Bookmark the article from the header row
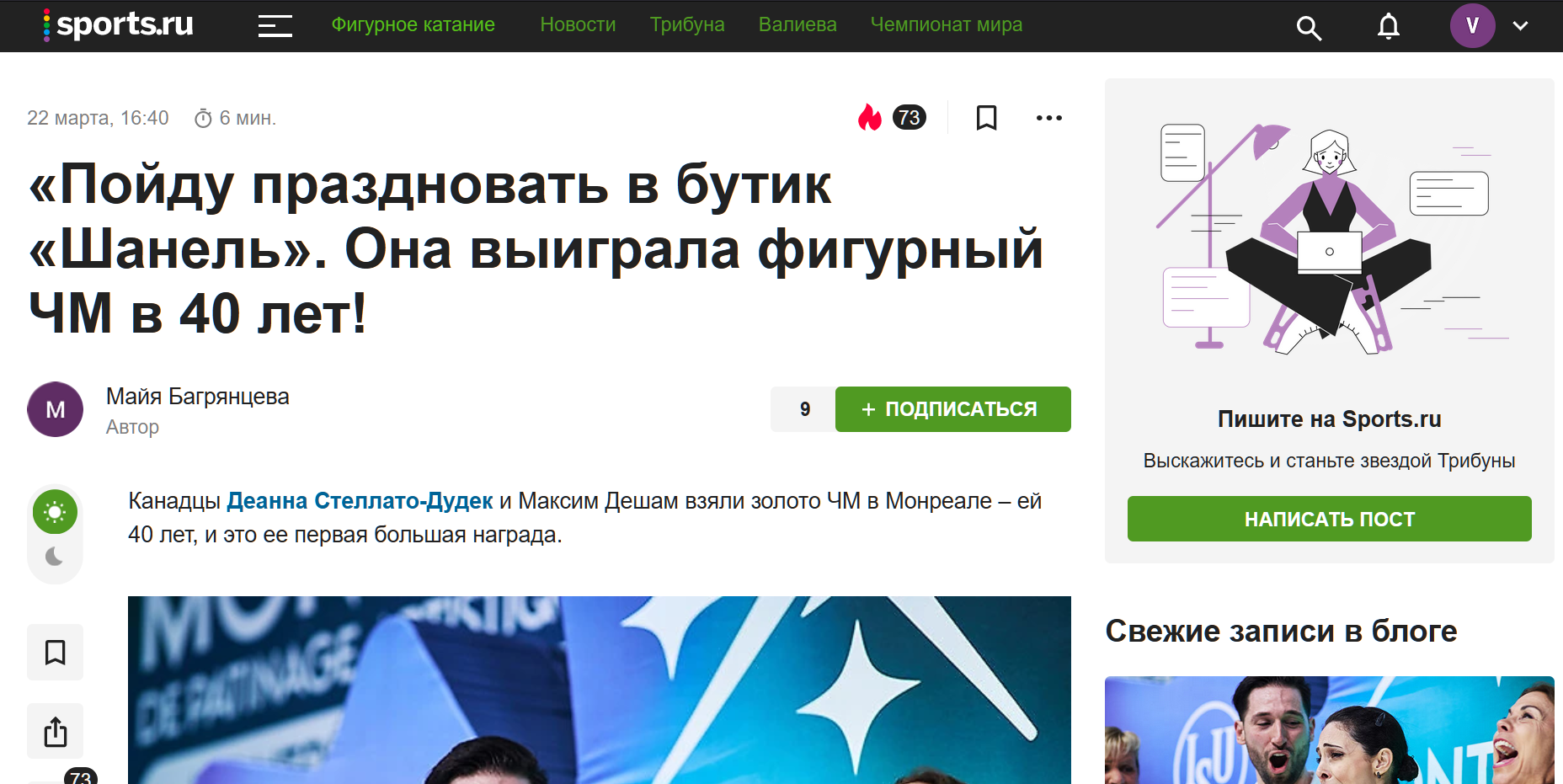This screenshot has height=784, width=1563. pos(986,117)
